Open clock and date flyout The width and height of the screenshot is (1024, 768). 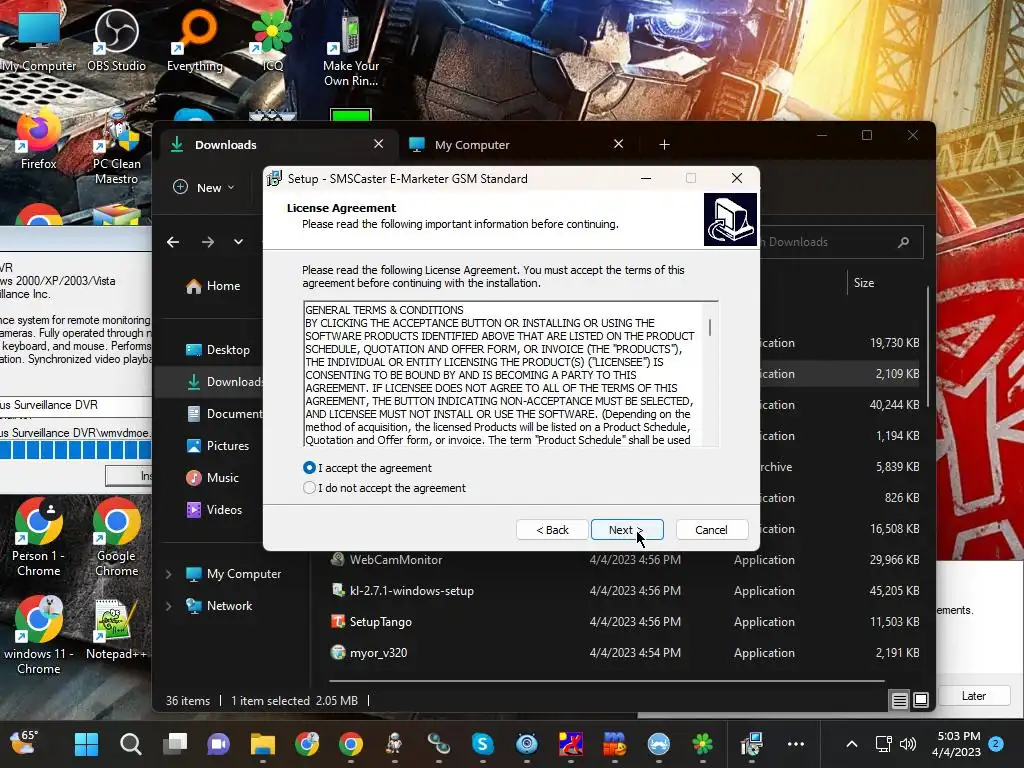coord(957,744)
